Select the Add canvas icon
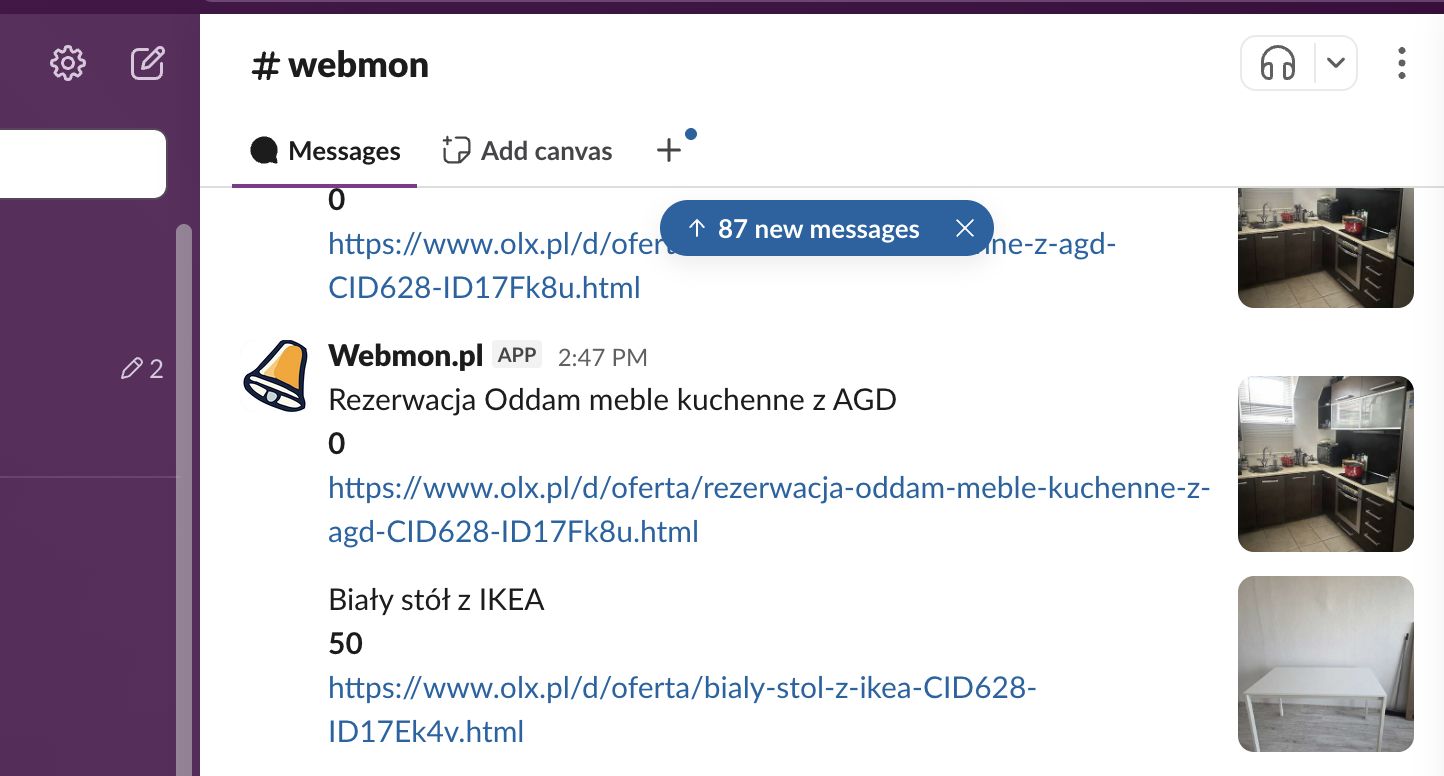This screenshot has height=776, width=1444. coord(455,149)
